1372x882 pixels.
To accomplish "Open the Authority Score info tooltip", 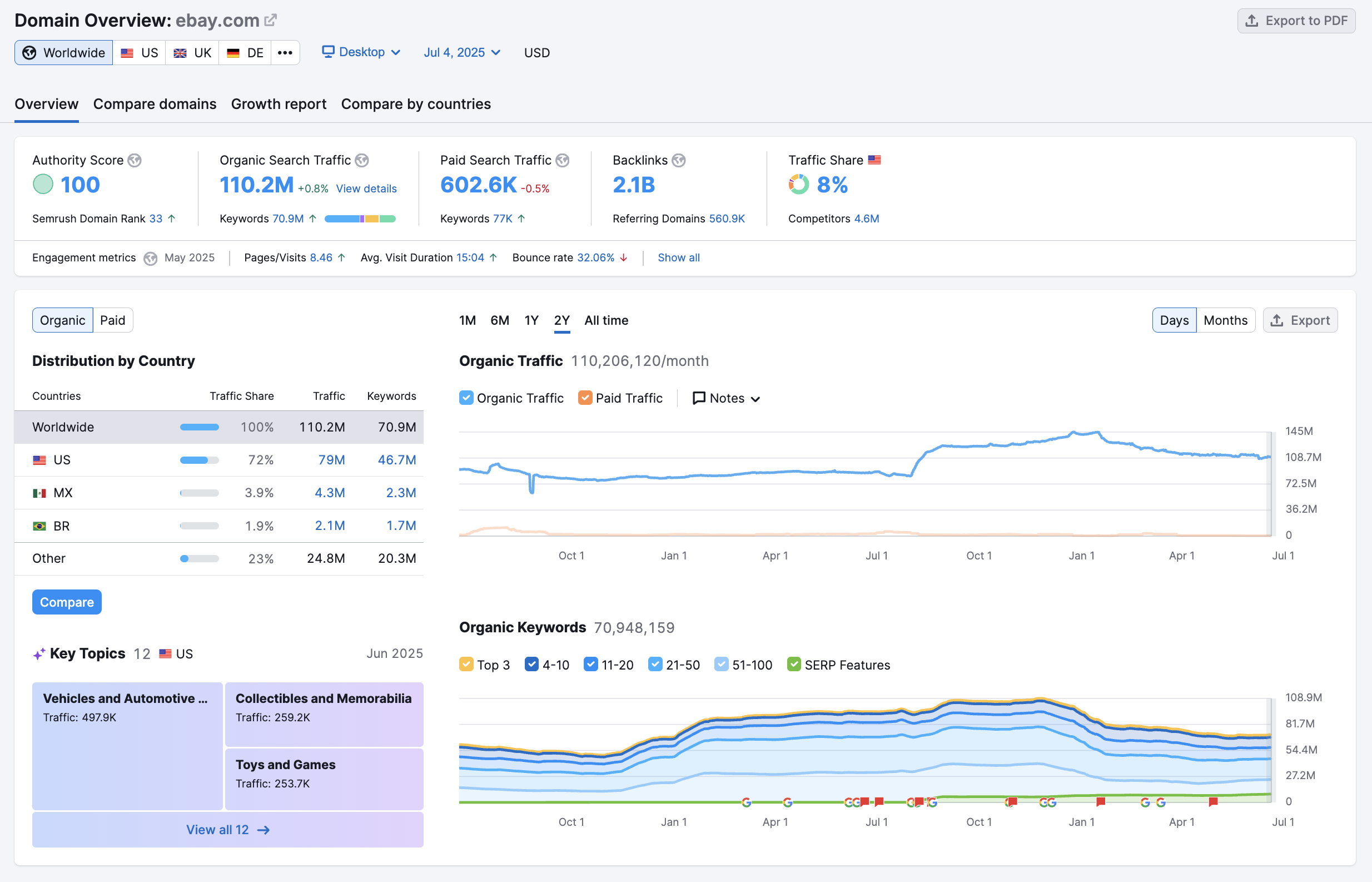I will pos(135,160).
